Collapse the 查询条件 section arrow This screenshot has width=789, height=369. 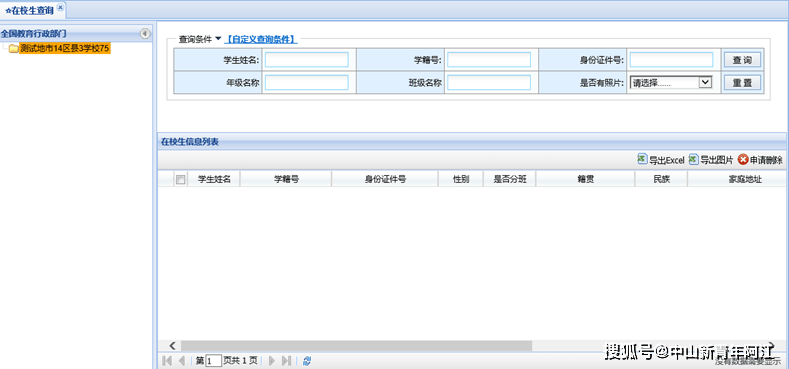(x=218, y=39)
